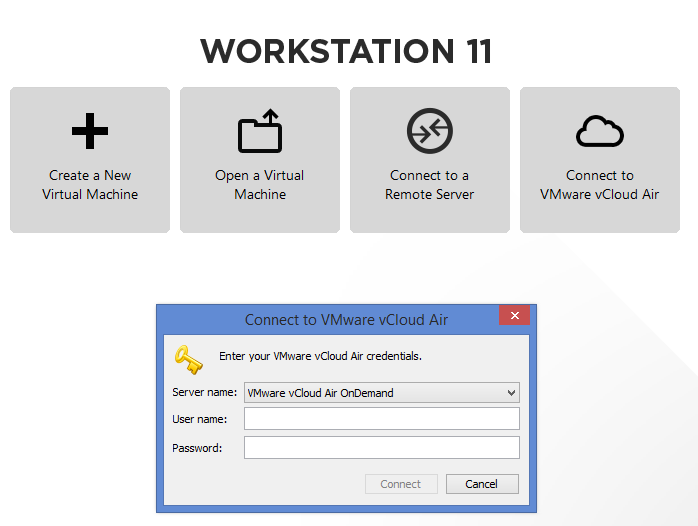Click the folder-arrow Open a Virtual Machine icon
Image resolution: width=698 pixels, height=526 pixels.
[260, 131]
